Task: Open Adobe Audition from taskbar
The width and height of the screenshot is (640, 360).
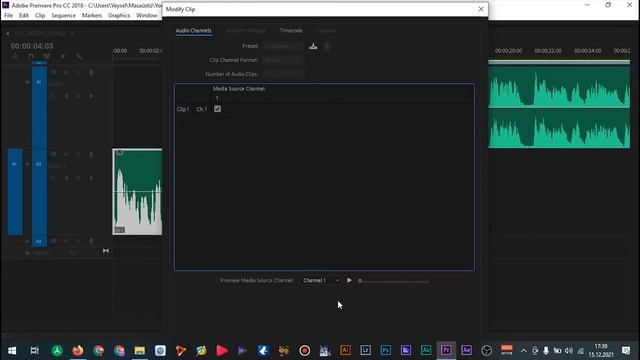Action: [x=426, y=350]
